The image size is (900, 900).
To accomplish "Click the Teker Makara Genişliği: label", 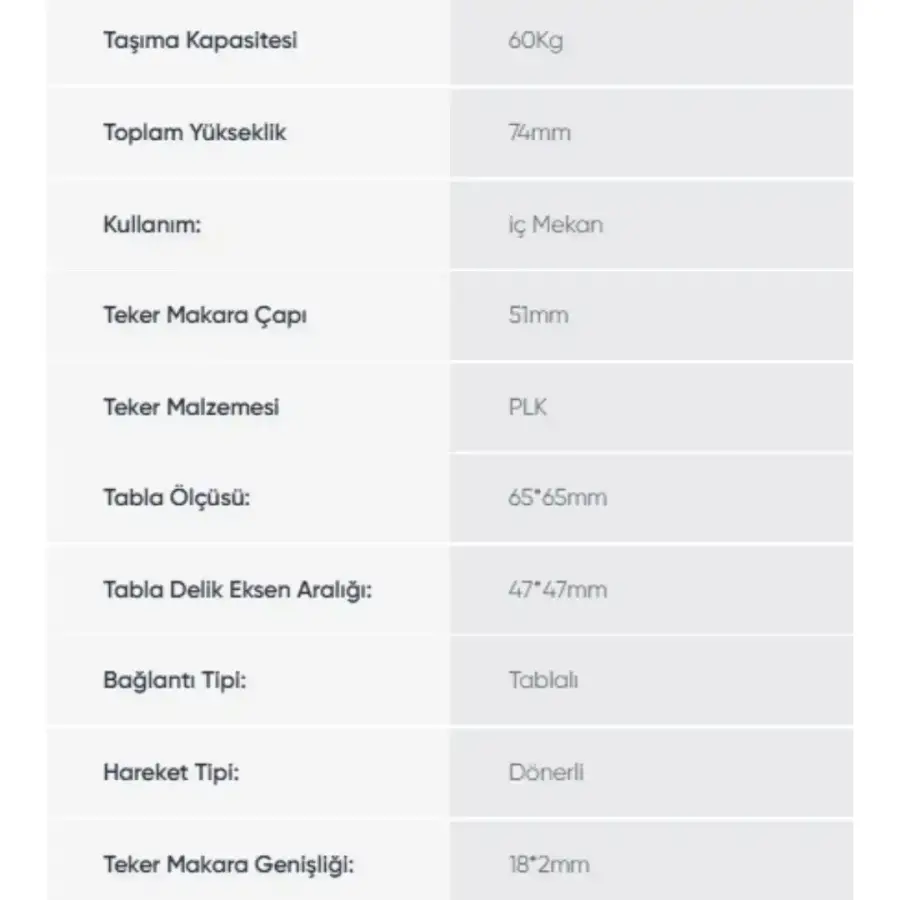I will coord(228,864).
